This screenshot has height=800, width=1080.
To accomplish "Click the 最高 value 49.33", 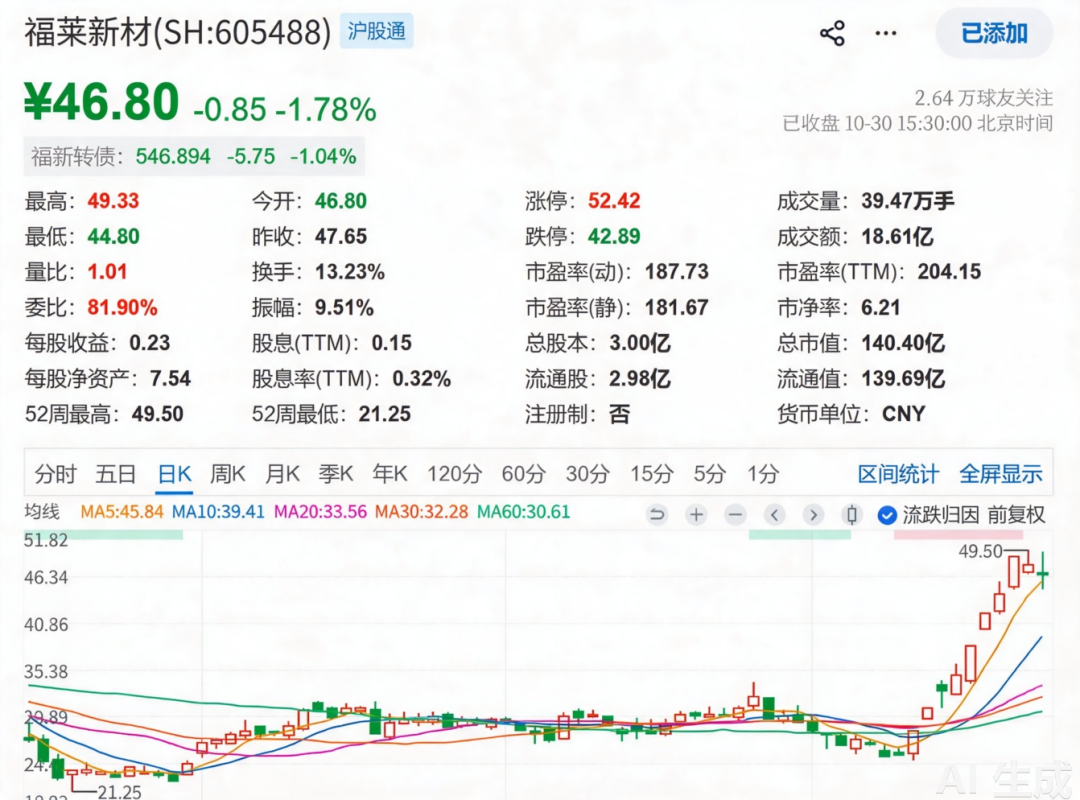I will click(113, 201).
